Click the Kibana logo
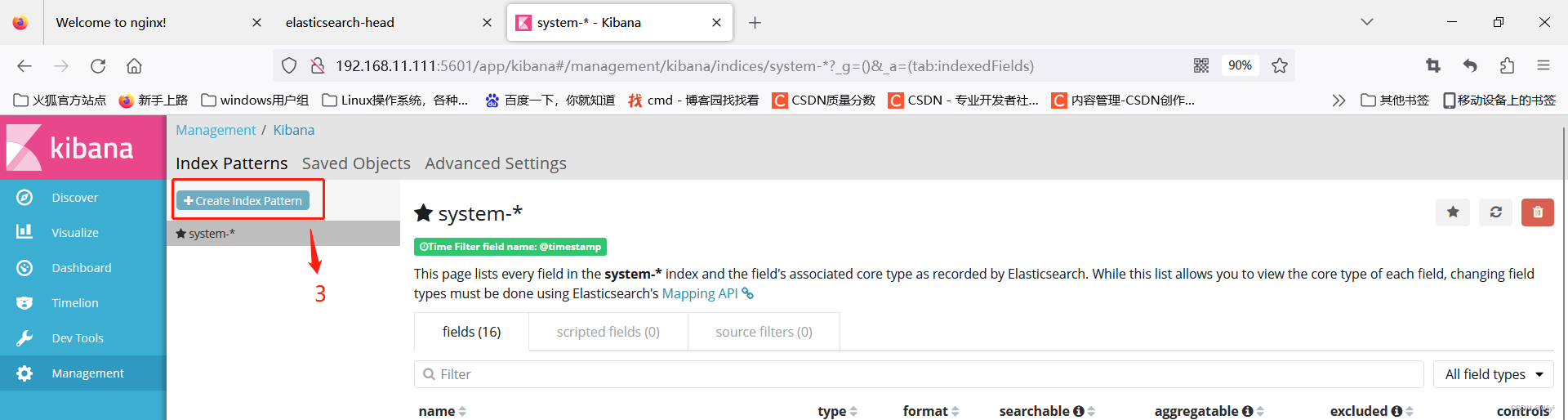This screenshot has width=1568, height=420. [x=70, y=148]
